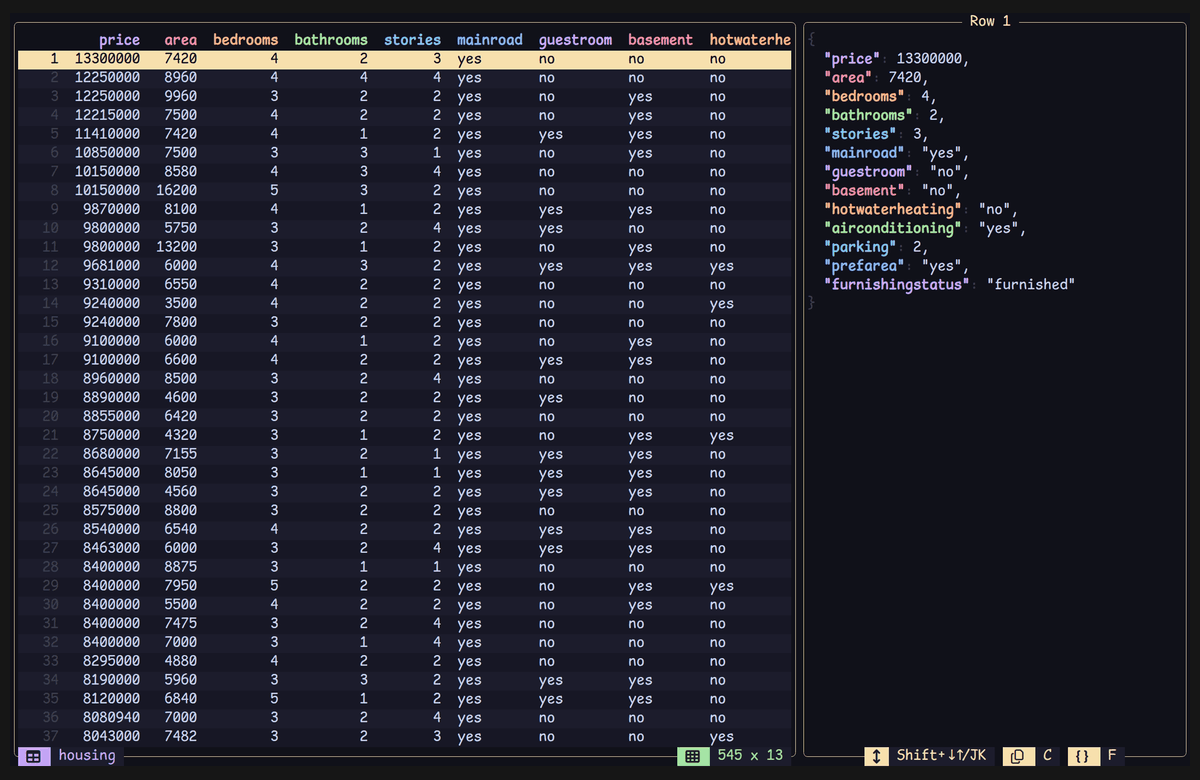The width and height of the screenshot is (1200, 780).
Task: Click the "hotwaterheating" key in the JSON panel
Action: [x=893, y=209]
